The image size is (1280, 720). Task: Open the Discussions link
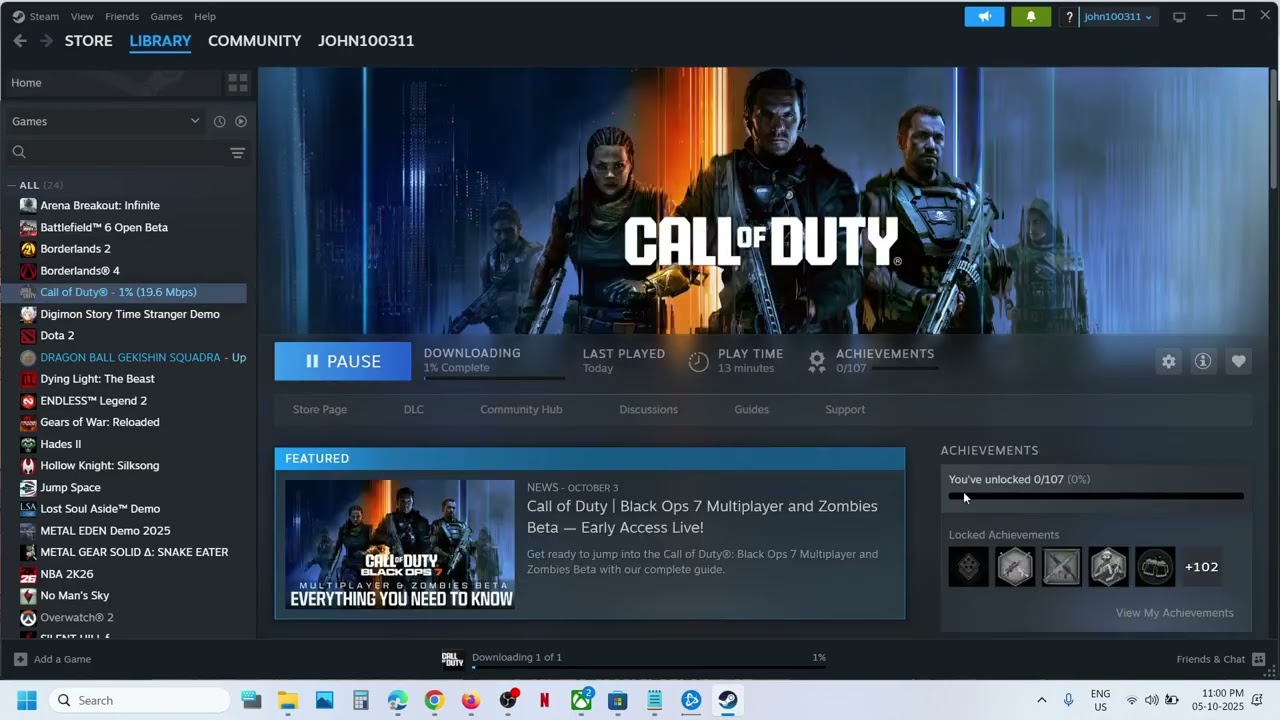click(x=648, y=409)
